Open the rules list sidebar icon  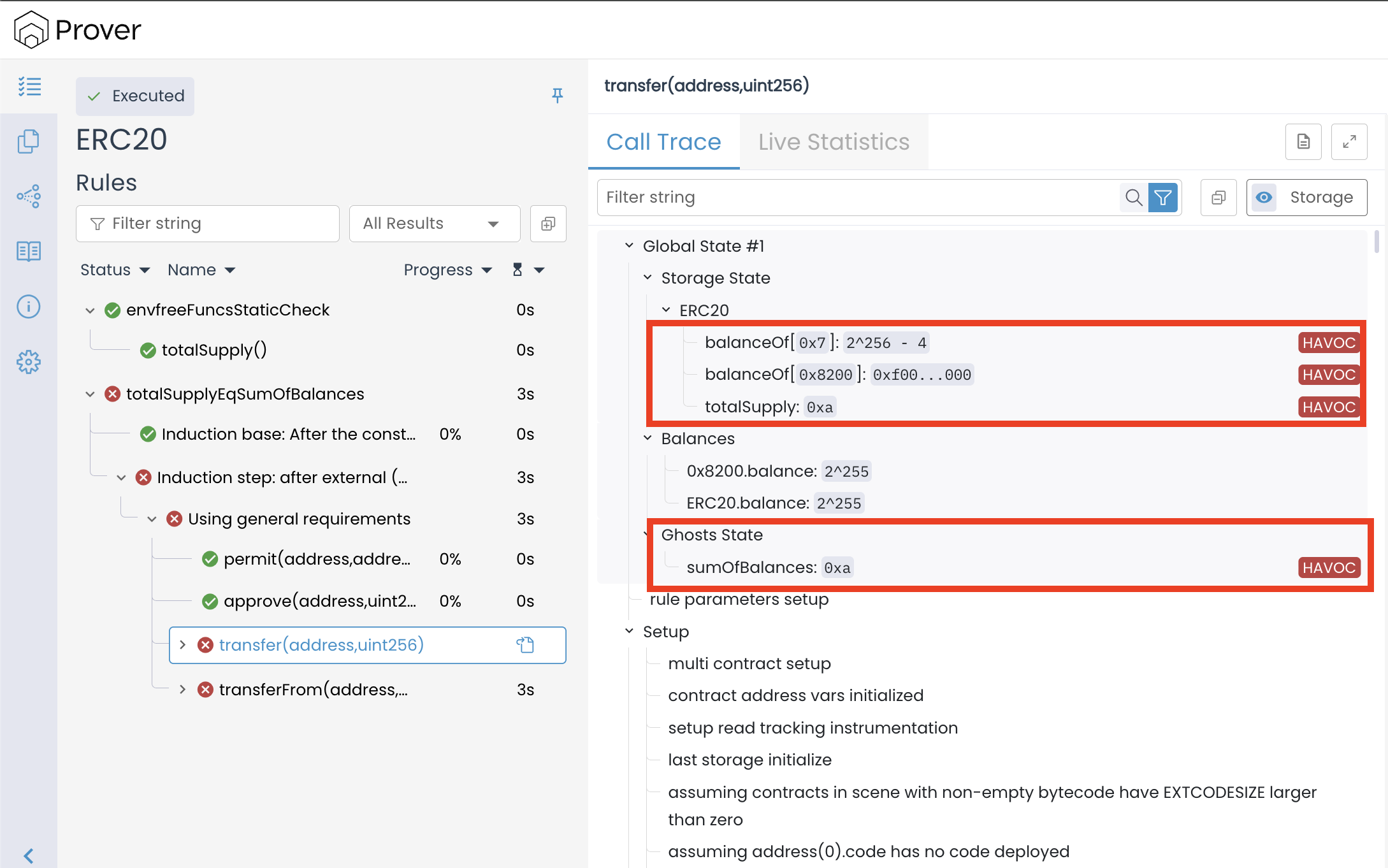(29, 87)
